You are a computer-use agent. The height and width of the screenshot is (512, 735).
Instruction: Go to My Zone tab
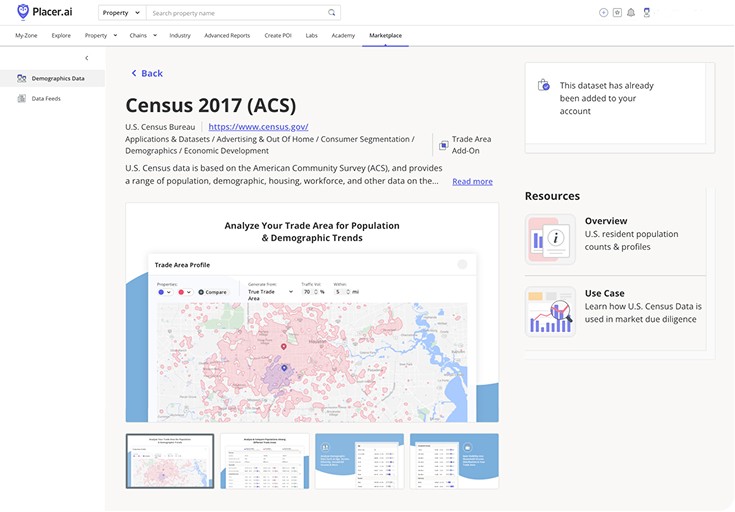[26, 35]
